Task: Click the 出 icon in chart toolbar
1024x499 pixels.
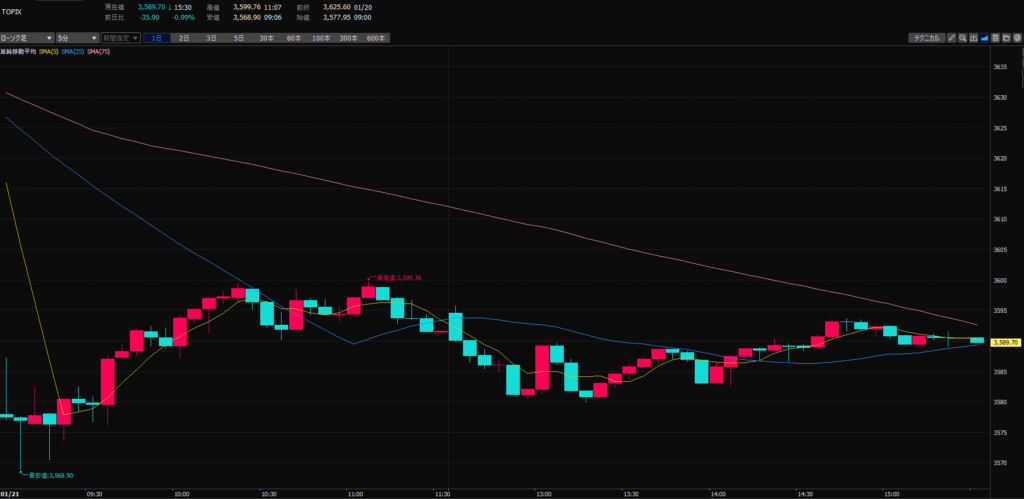Action: (x=973, y=37)
